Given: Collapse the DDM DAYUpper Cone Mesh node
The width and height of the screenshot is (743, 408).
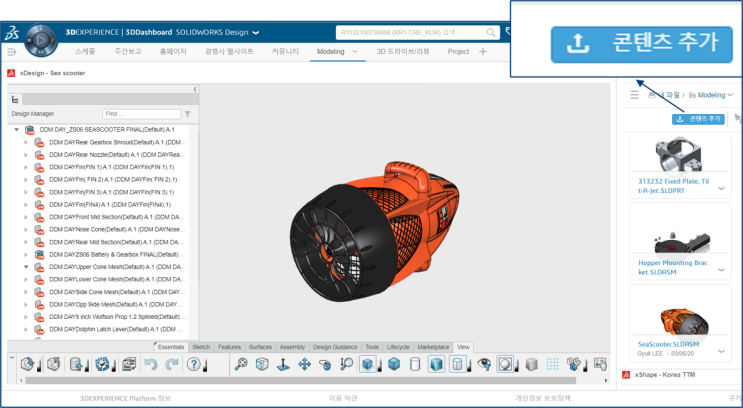Looking at the screenshot, I should (x=26, y=267).
